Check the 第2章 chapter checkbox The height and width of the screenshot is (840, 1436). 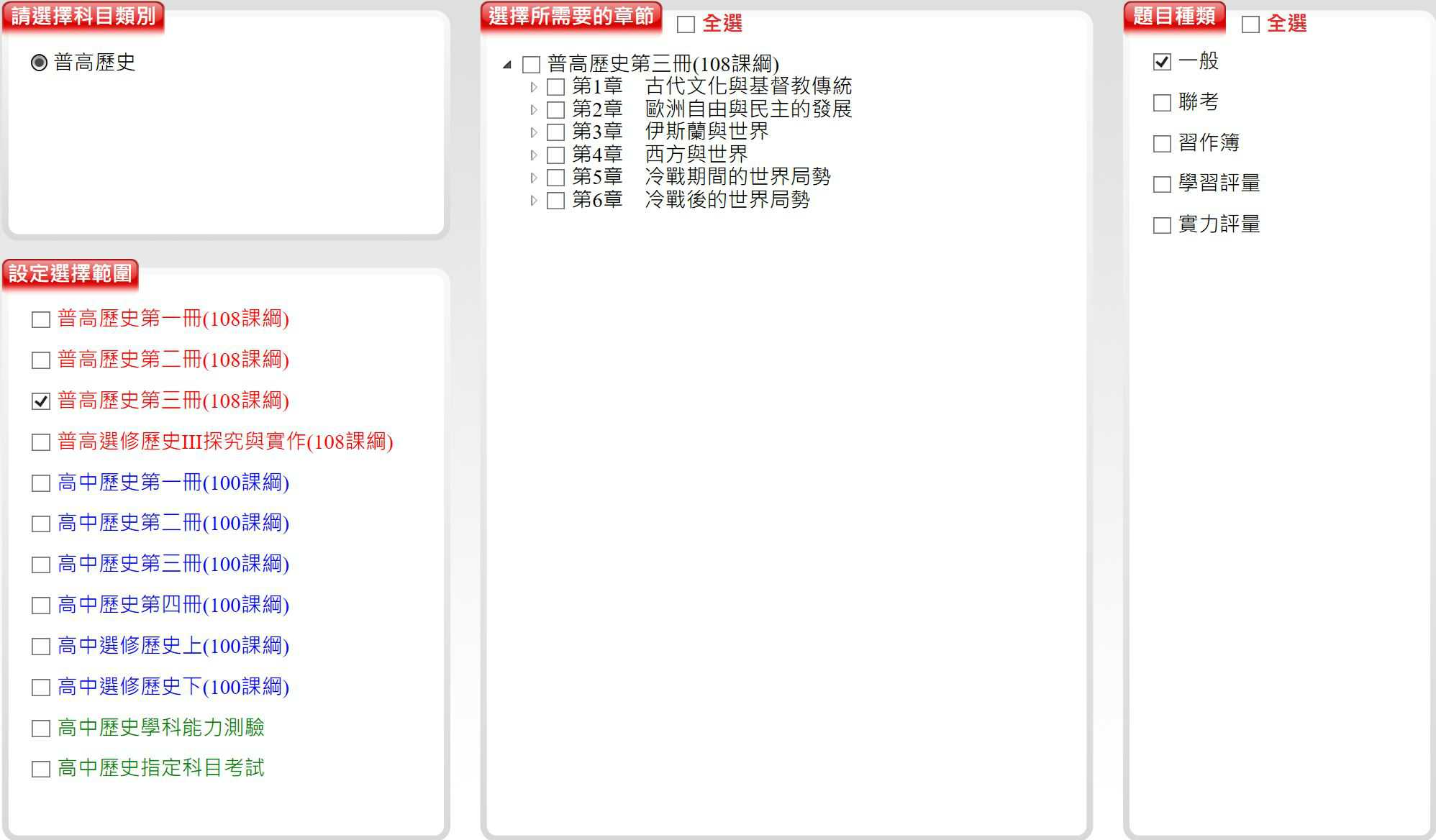coord(555,110)
